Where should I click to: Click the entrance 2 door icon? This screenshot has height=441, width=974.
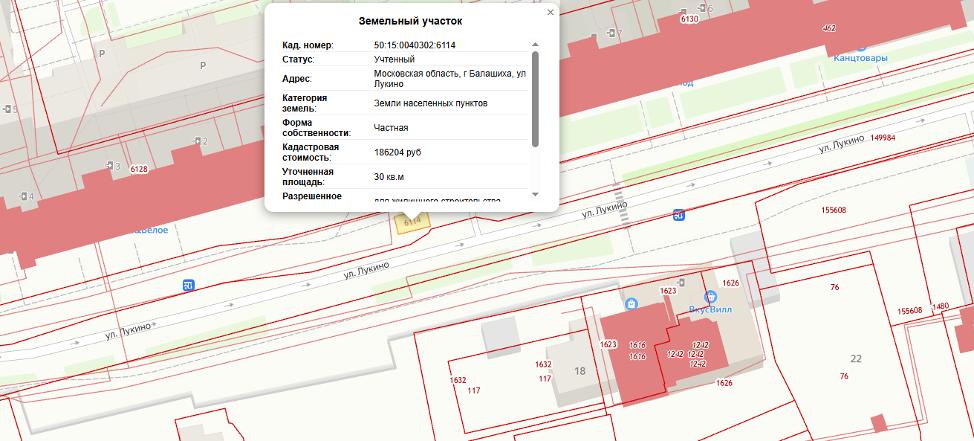click(196, 141)
